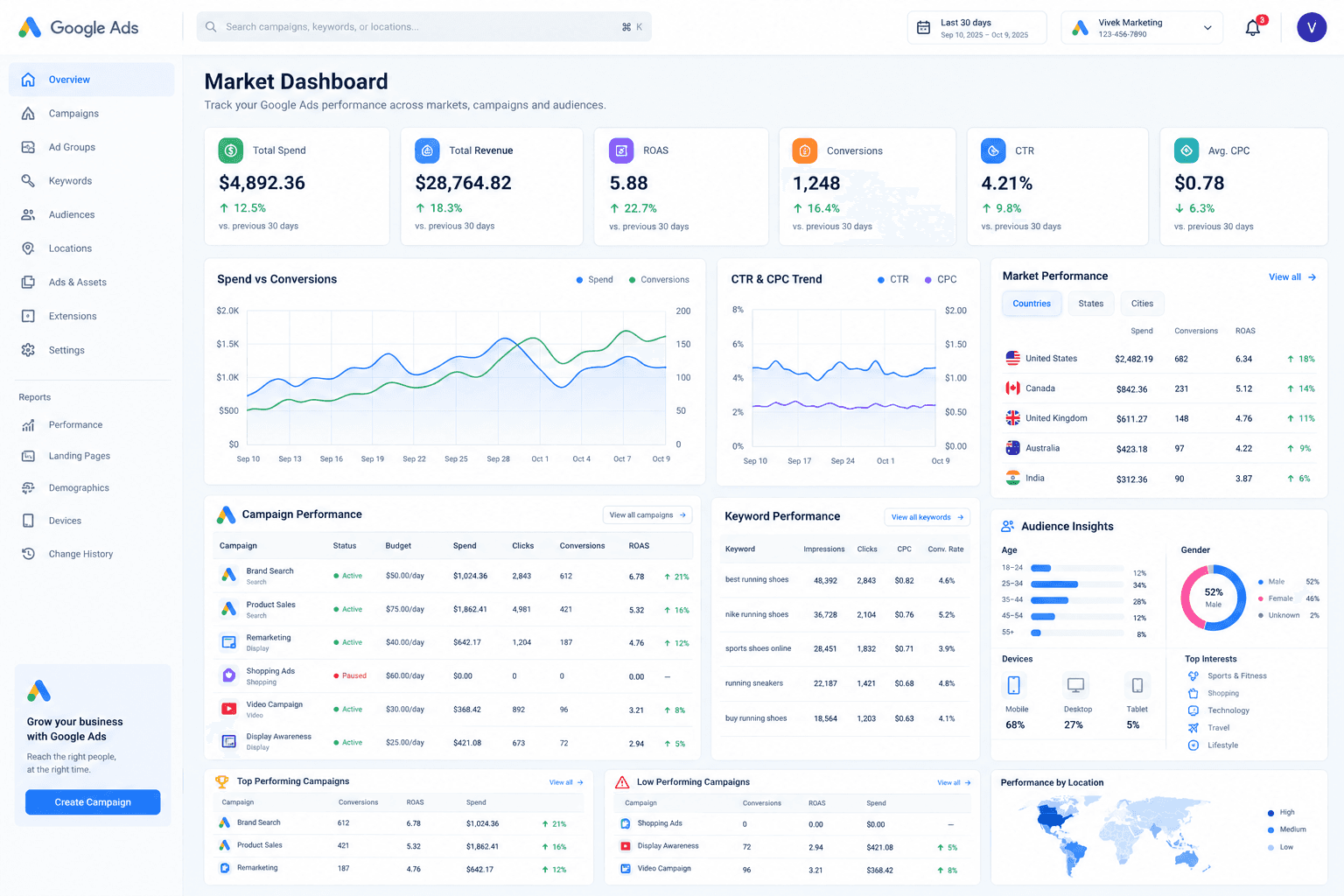The height and width of the screenshot is (896, 1344).
Task: Switch to the States tab
Action: pos(1090,304)
